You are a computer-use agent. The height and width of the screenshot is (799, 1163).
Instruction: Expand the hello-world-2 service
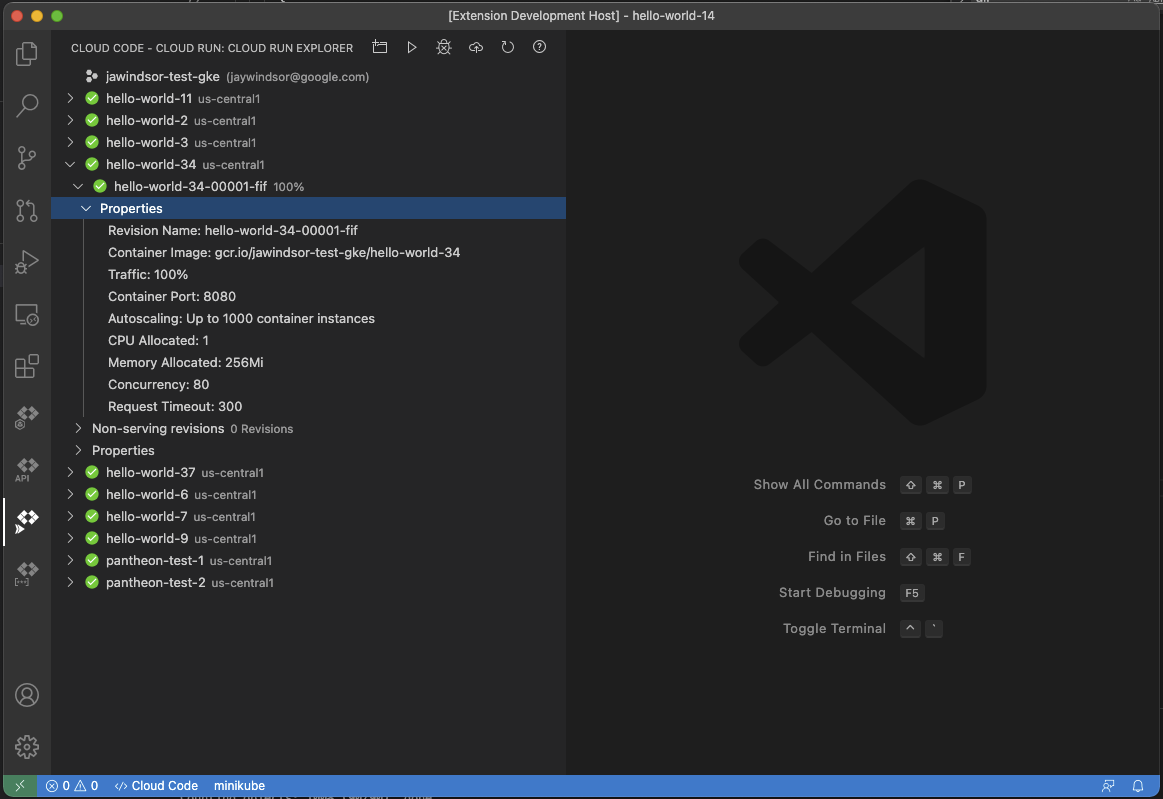(x=70, y=120)
